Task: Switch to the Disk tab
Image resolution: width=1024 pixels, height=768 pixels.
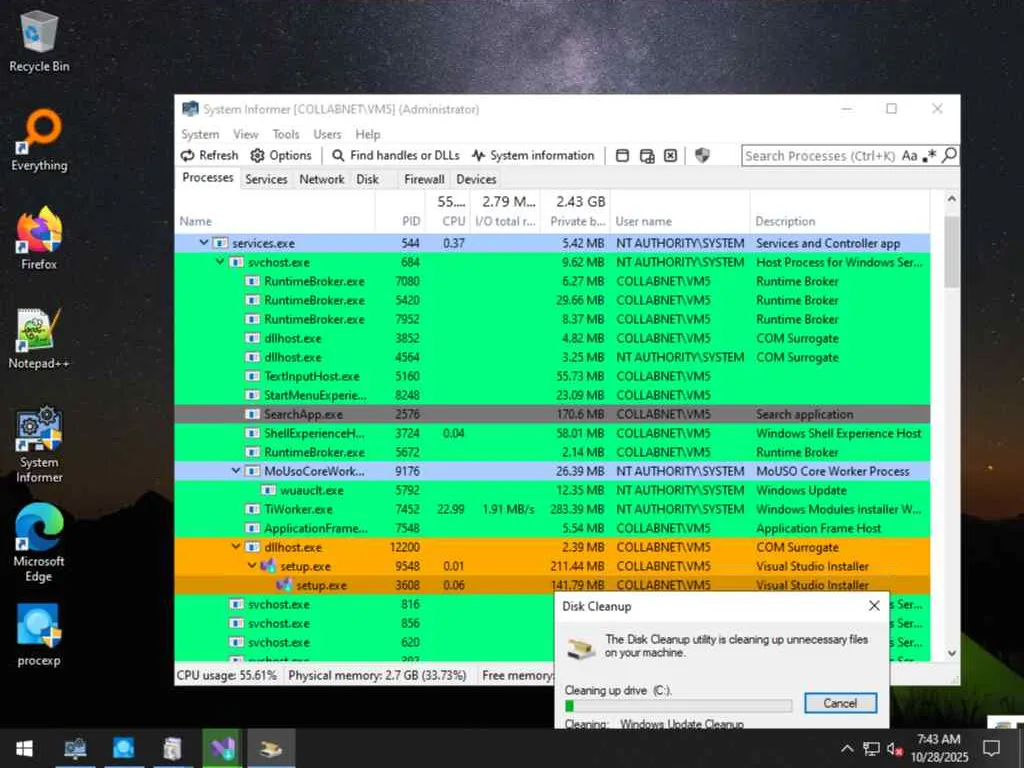Action: click(x=368, y=179)
